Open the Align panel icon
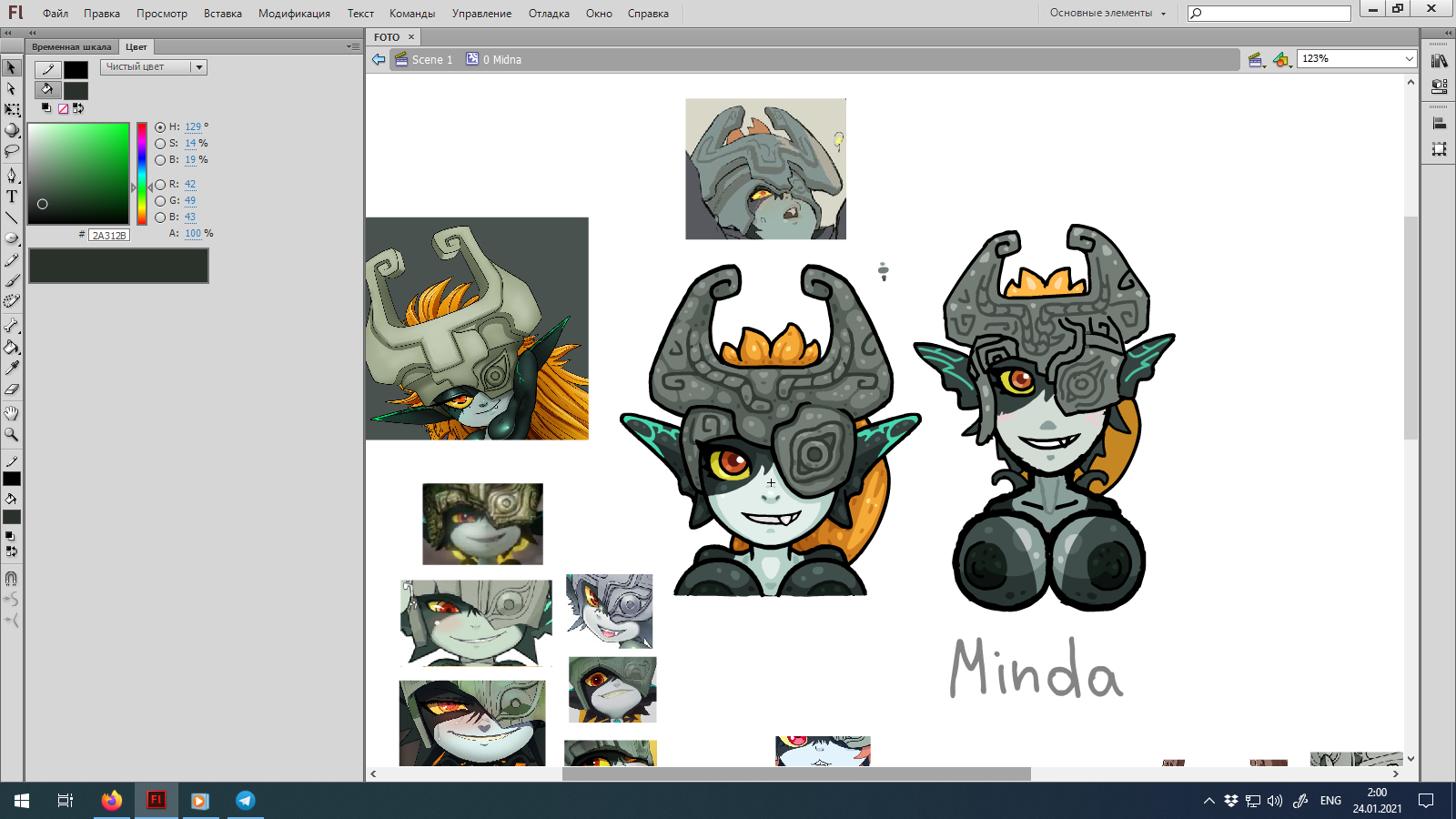Viewport: 1456px width, 819px height. pos(1439,123)
